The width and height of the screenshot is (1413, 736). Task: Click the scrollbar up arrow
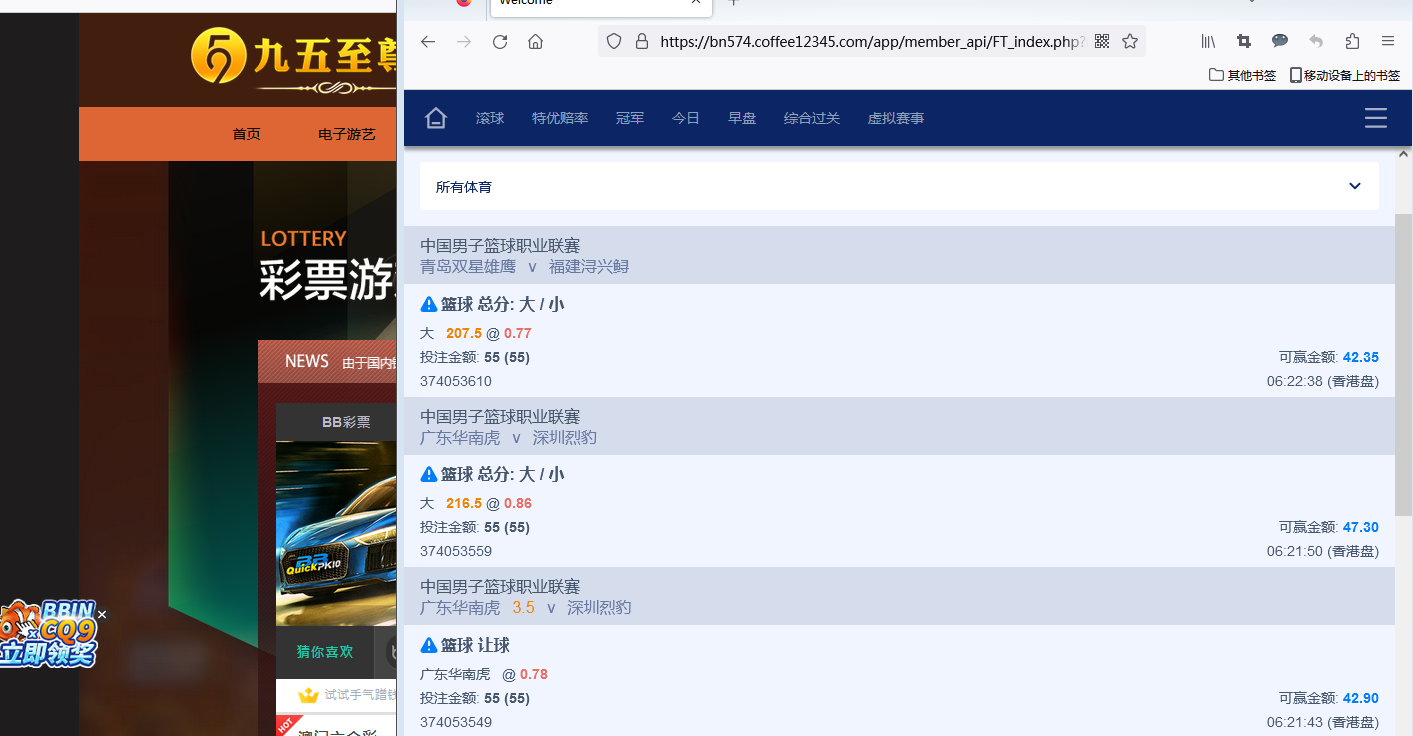(1404, 154)
